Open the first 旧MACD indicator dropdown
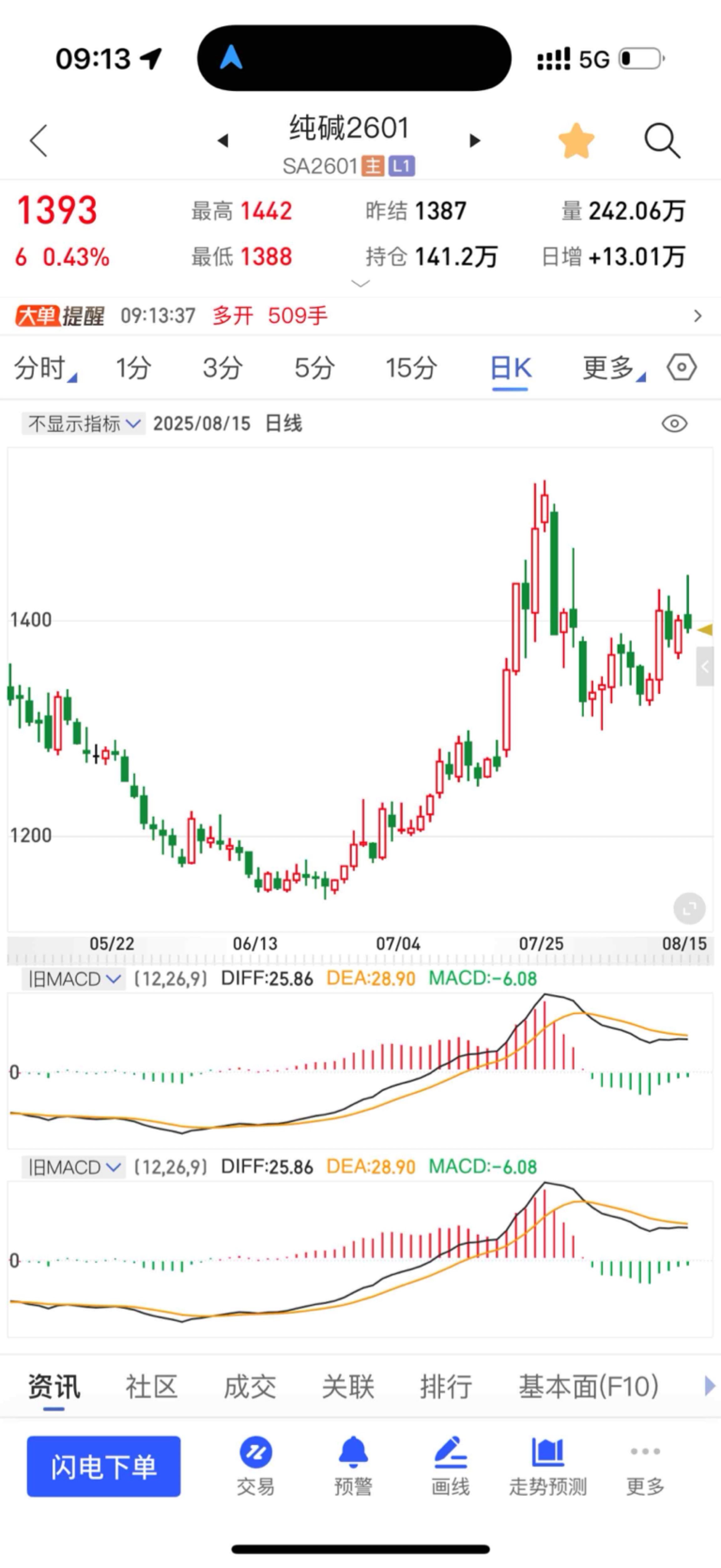Image resolution: width=721 pixels, height=1568 pixels. point(73,979)
